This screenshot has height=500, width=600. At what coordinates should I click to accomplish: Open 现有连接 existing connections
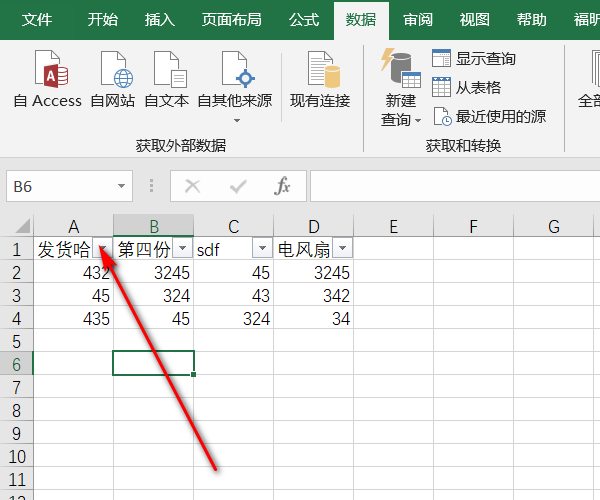click(320, 79)
